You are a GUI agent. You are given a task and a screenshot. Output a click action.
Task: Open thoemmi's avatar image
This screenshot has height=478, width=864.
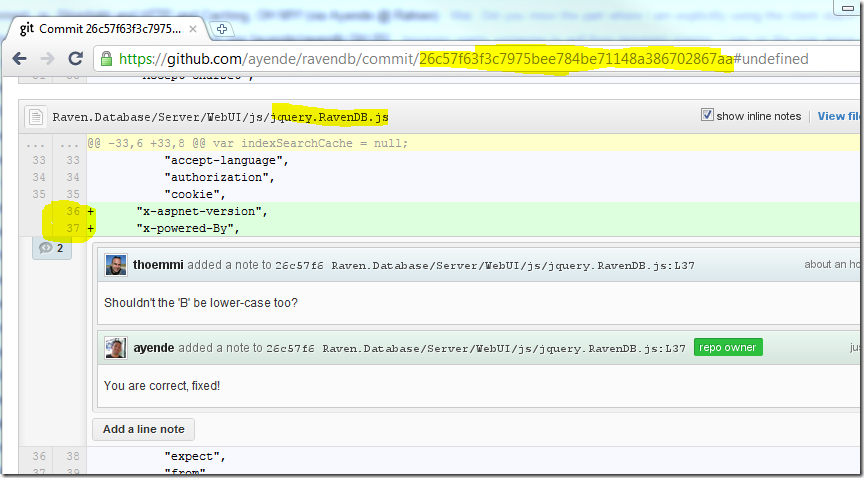[116, 265]
